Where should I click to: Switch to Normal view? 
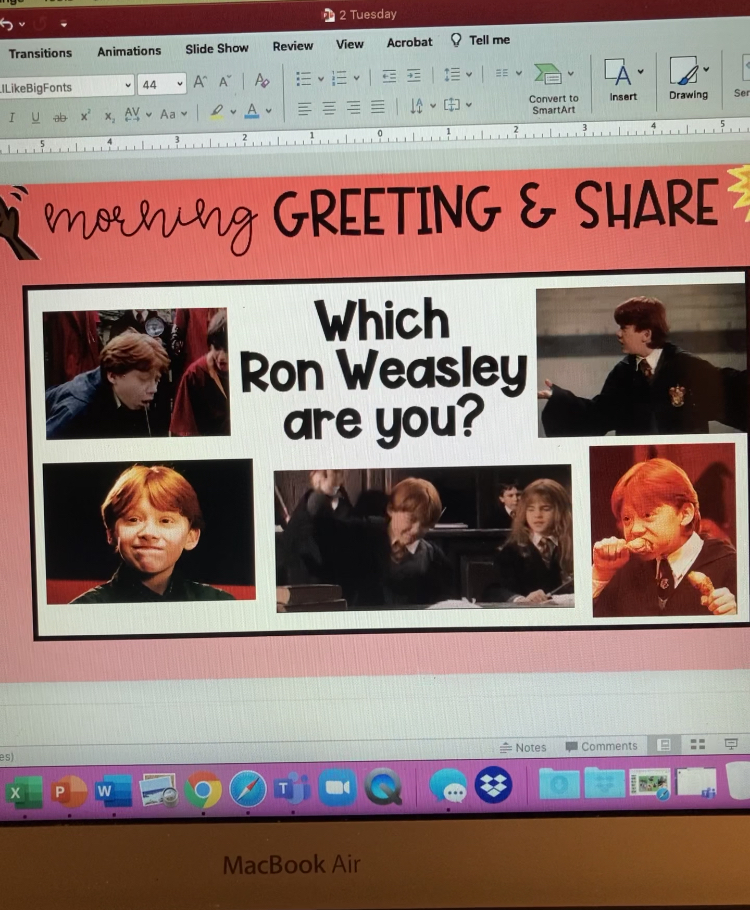(664, 745)
